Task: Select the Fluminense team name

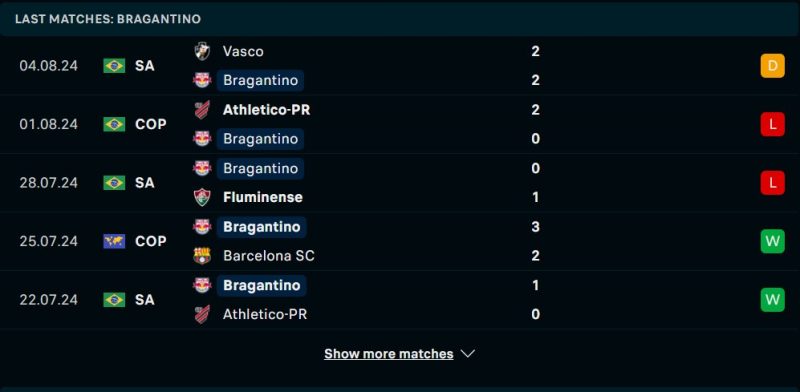Action: (263, 197)
